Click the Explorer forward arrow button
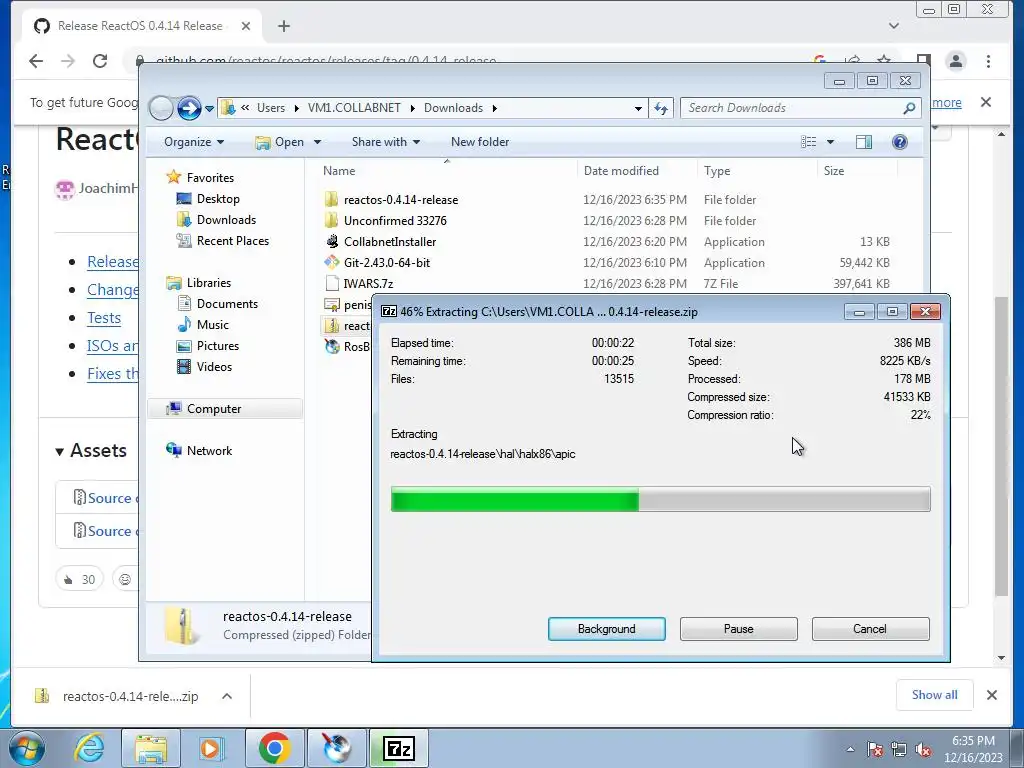This screenshot has width=1024, height=768. point(189,108)
